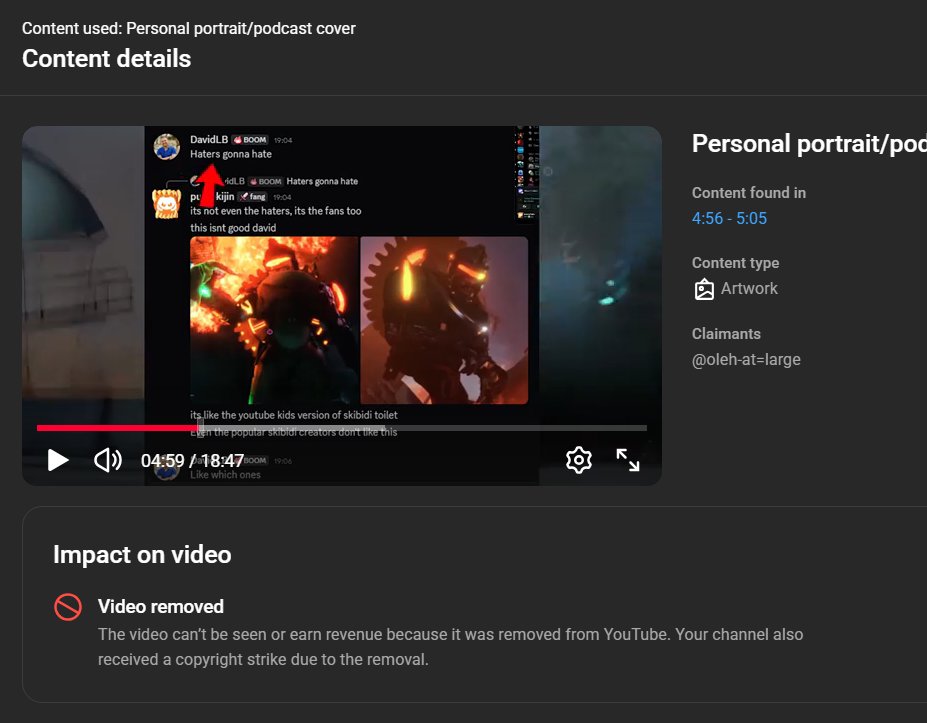Click the orange character avatar in preview

(166, 204)
